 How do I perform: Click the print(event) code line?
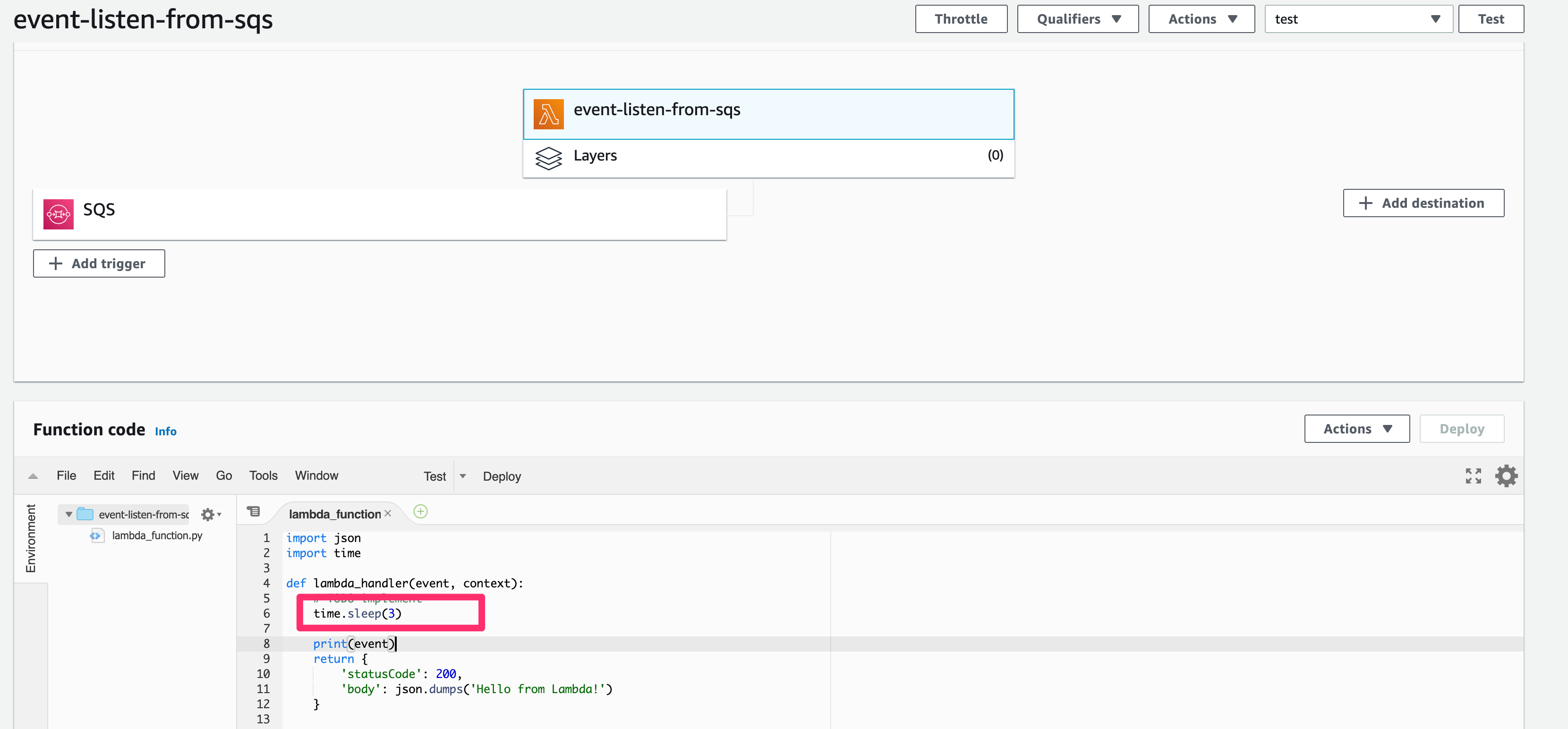[354, 644]
